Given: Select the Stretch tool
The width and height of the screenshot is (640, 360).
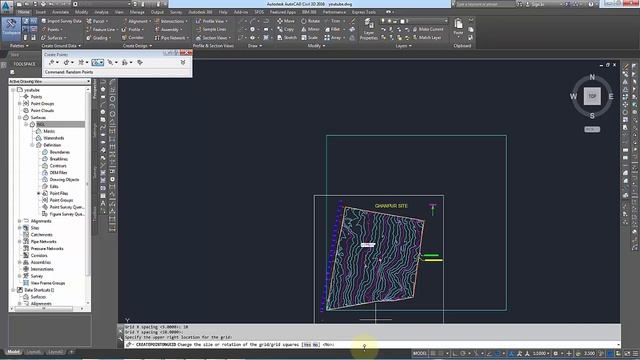Looking at the screenshot, I should pyautogui.click(x=287, y=38).
